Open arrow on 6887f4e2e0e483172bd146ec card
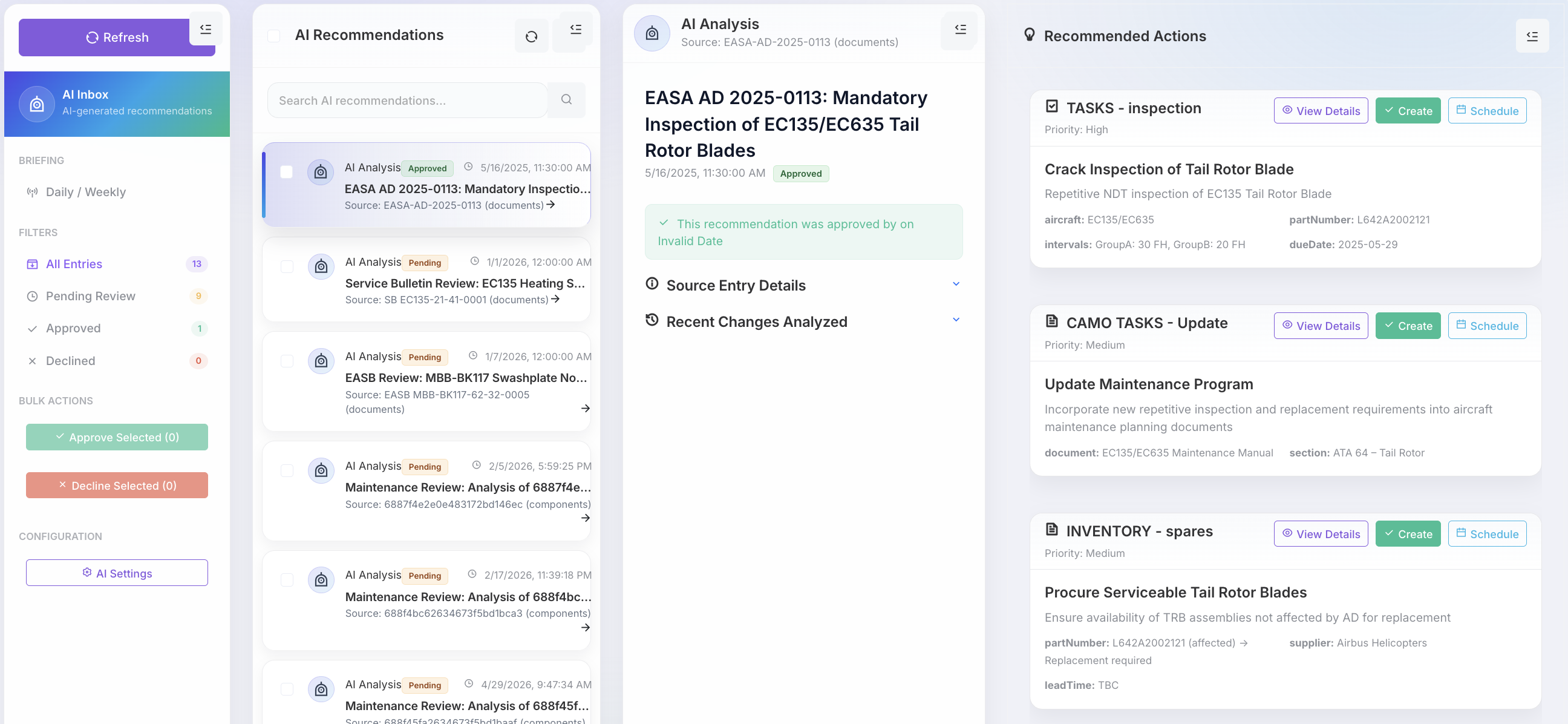Viewport: 1568px width, 724px height. coord(585,518)
